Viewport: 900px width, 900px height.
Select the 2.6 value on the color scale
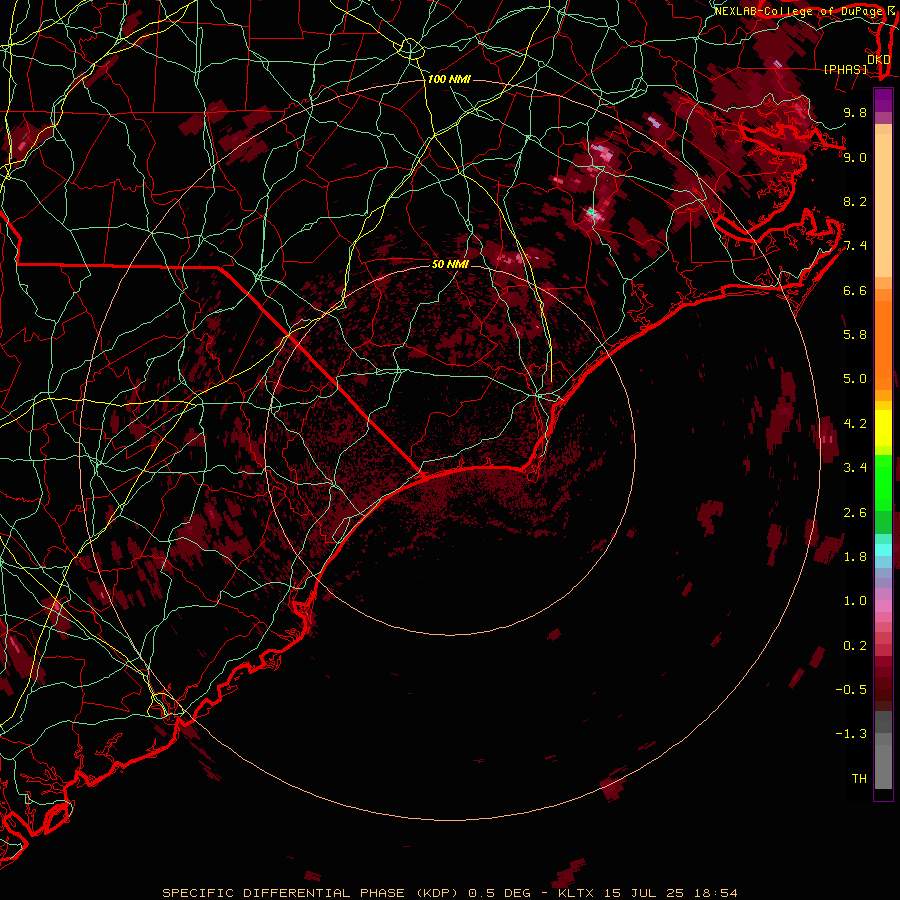(x=855, y=513)
